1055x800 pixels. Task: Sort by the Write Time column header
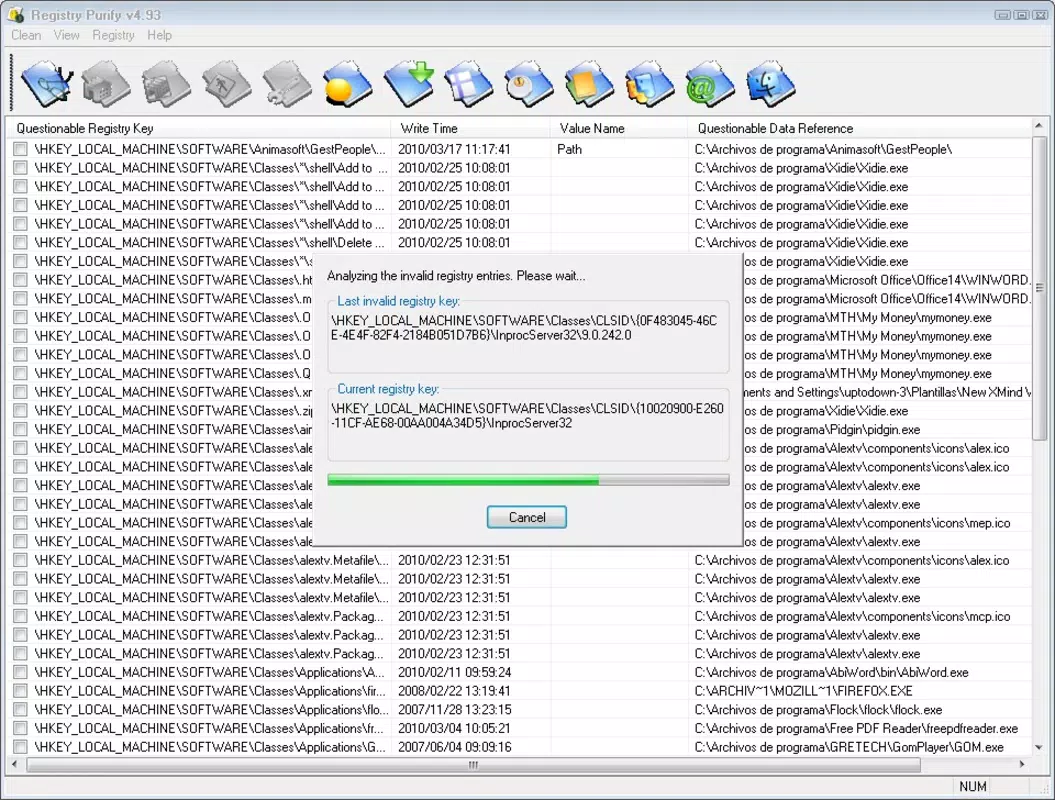[470, 128]
